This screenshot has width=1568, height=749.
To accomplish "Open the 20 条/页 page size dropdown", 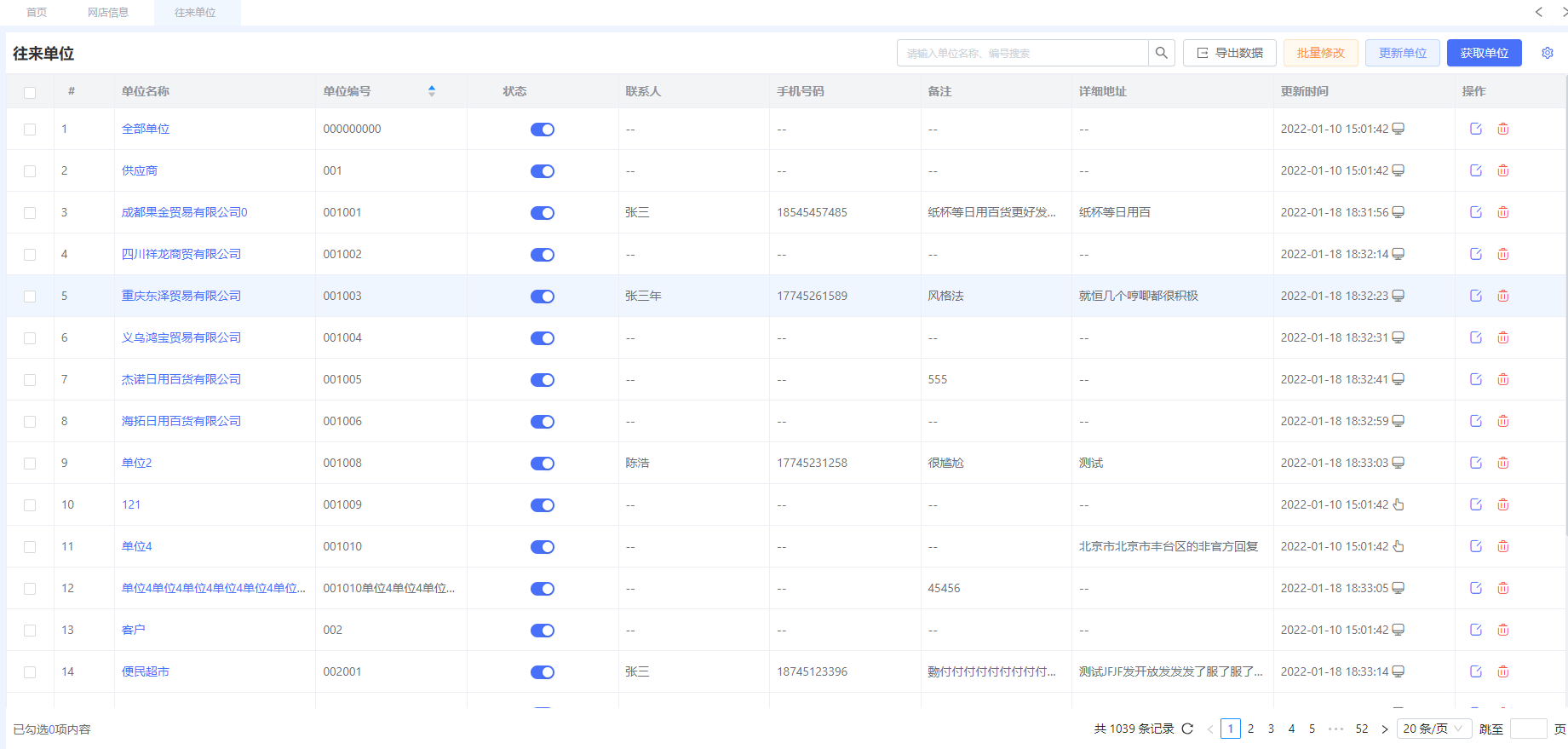I will (x=1433, y=729).
